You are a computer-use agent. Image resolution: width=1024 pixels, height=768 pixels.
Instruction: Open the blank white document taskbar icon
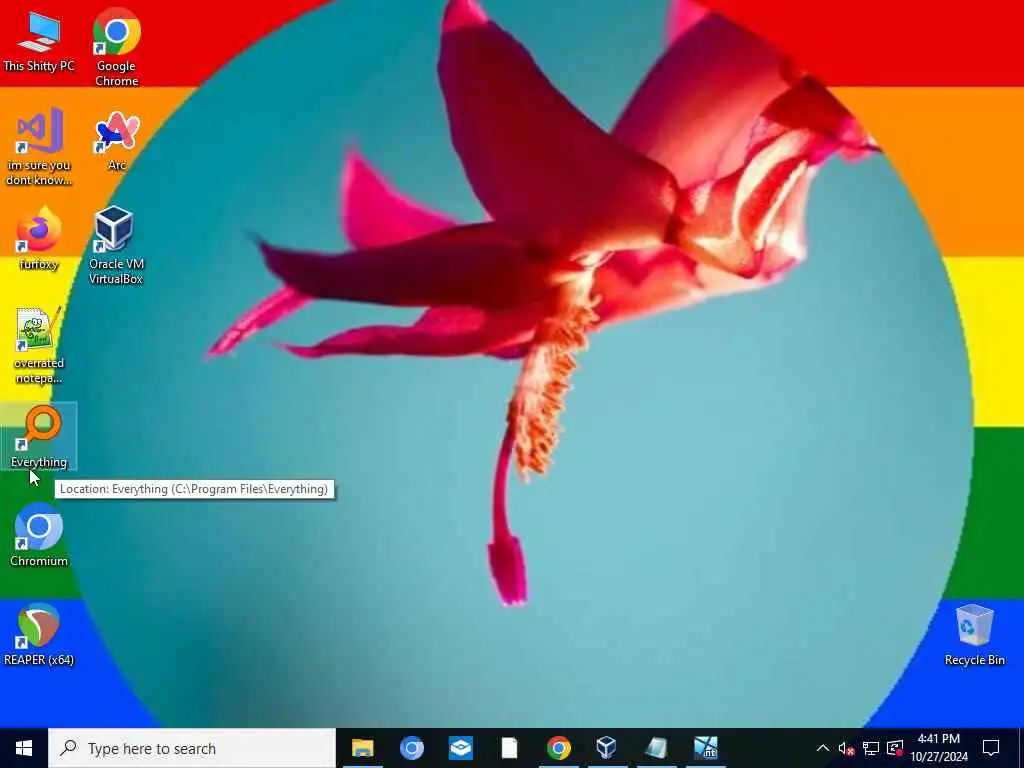coord(509,748)
